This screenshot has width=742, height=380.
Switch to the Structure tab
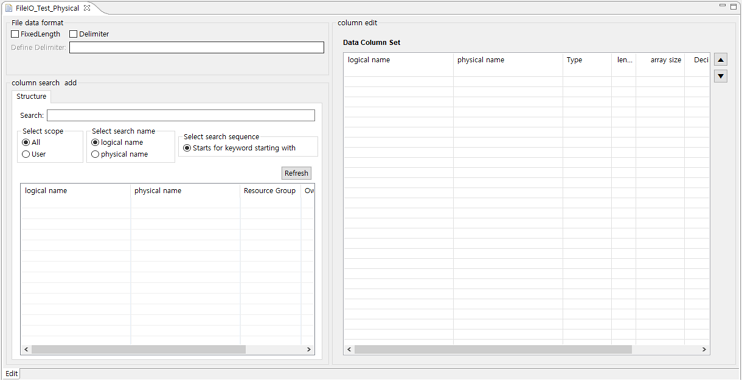31,97
